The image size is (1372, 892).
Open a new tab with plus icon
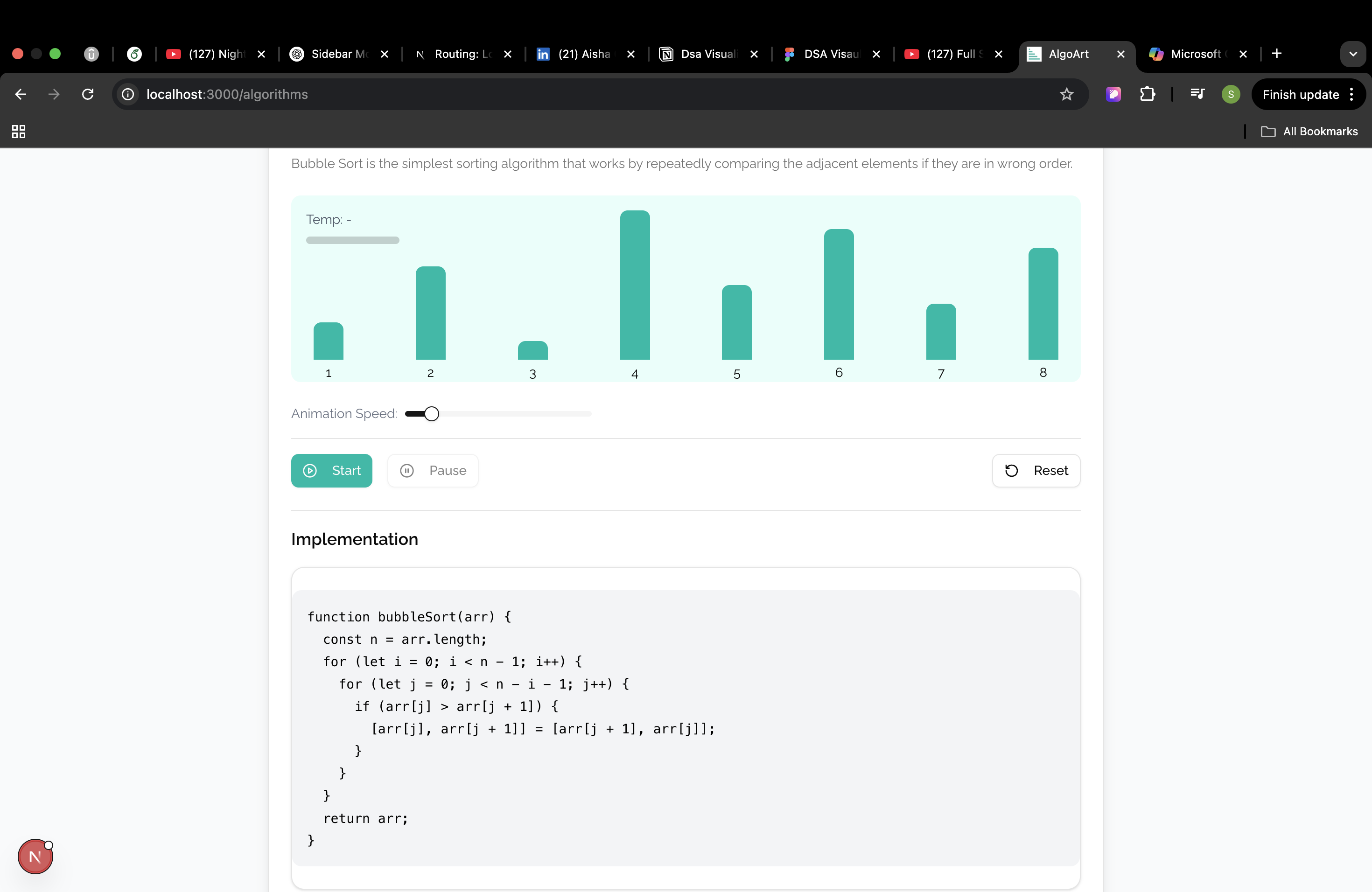[1277, 54]
